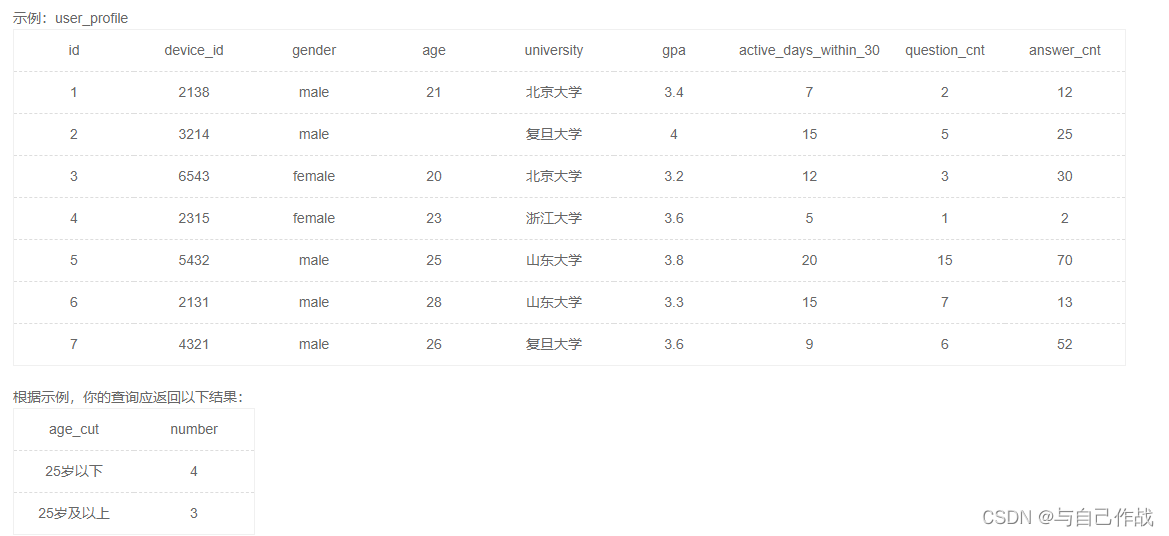Click the answer_cnt column header
1169x536 pixels.
click(x=1064, y=50)
